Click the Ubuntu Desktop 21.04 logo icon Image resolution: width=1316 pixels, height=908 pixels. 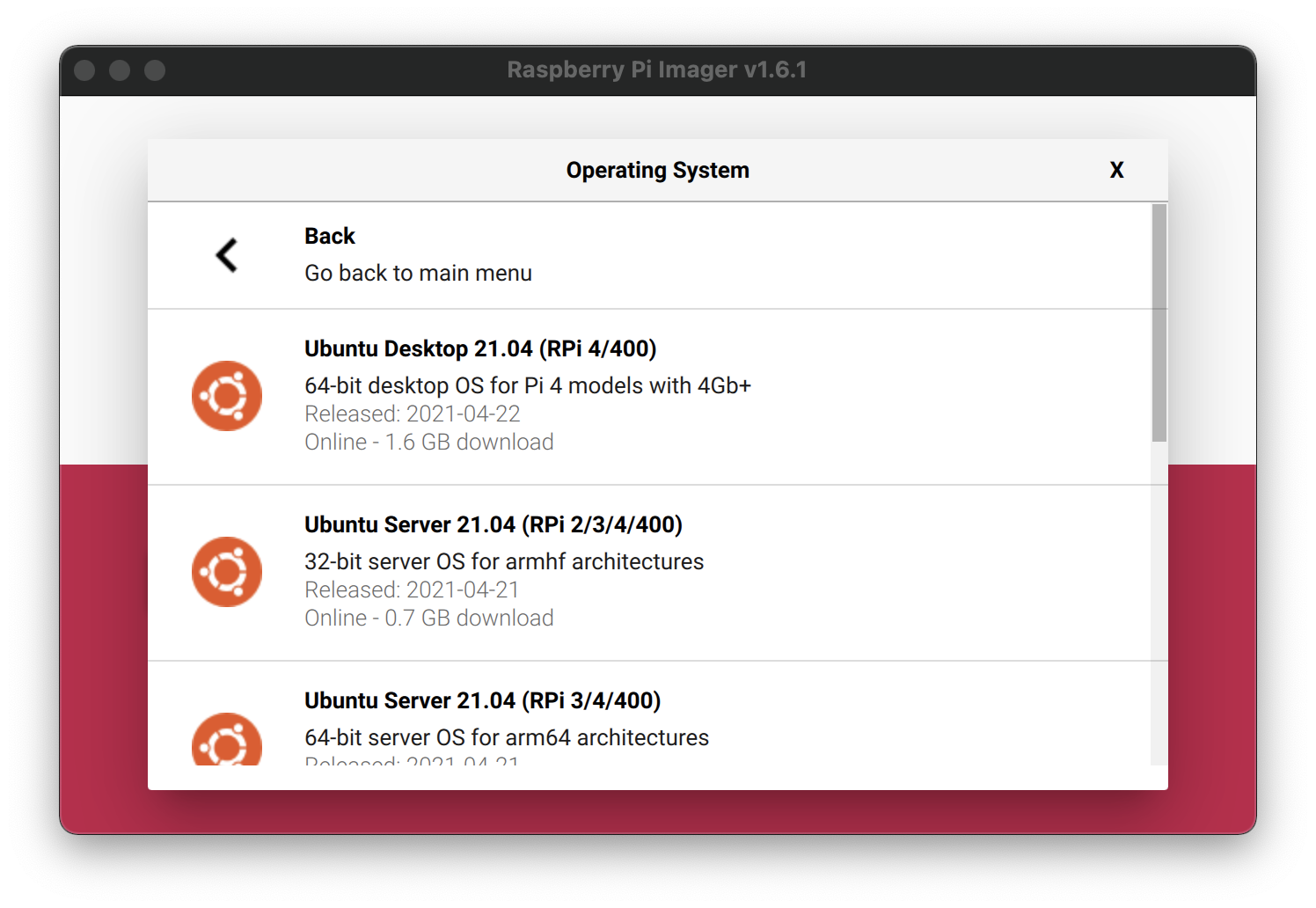pyautogui.click(x=227, y=396)
